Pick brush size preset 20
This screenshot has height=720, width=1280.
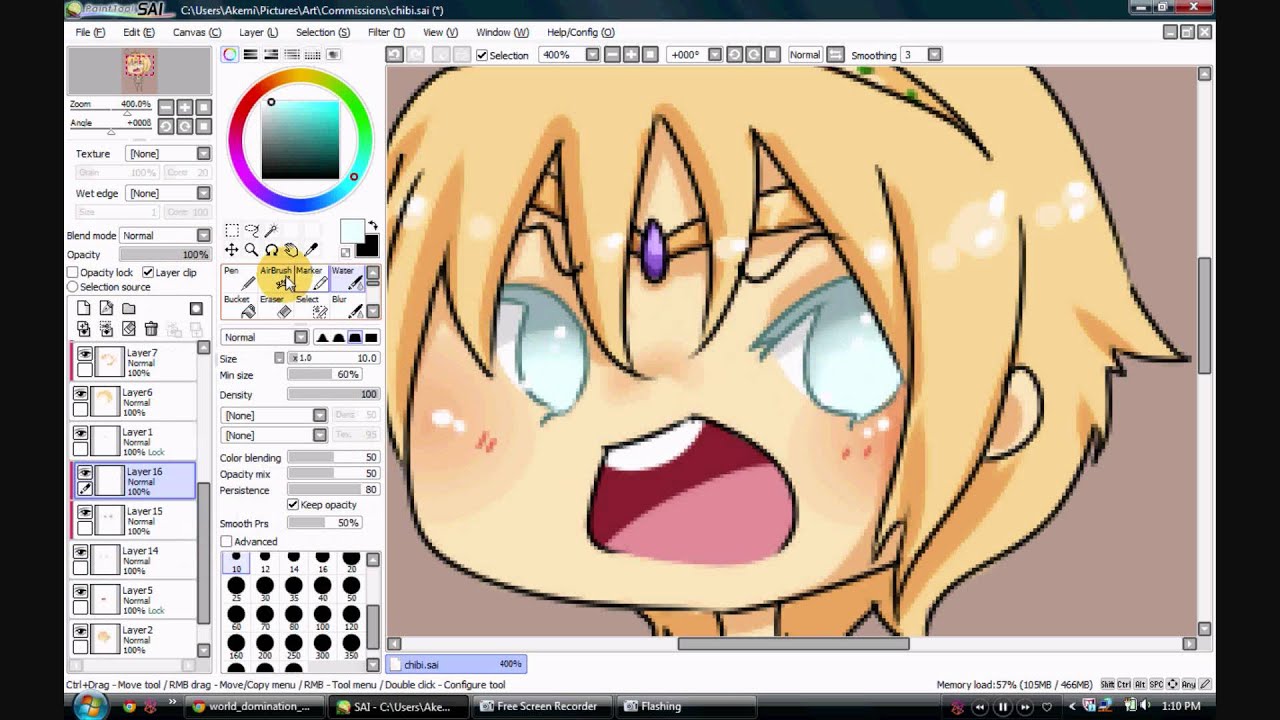click(x=350, y=562)
